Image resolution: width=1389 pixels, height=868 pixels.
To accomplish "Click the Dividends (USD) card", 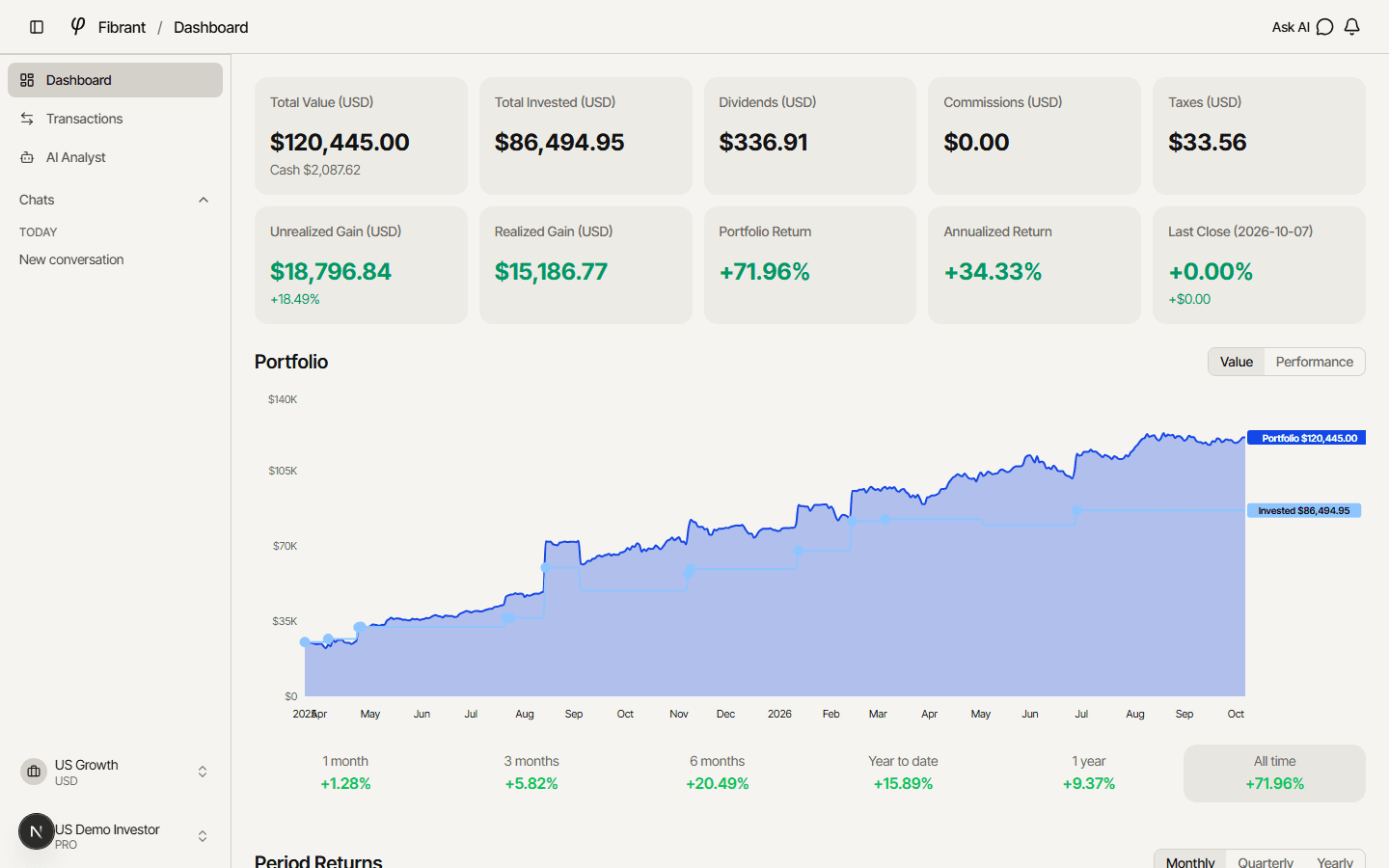I will 810,136.
